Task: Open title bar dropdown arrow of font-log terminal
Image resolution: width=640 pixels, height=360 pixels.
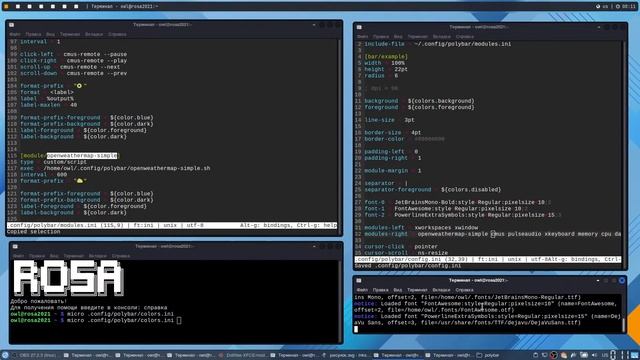Action: coord(598,280)
